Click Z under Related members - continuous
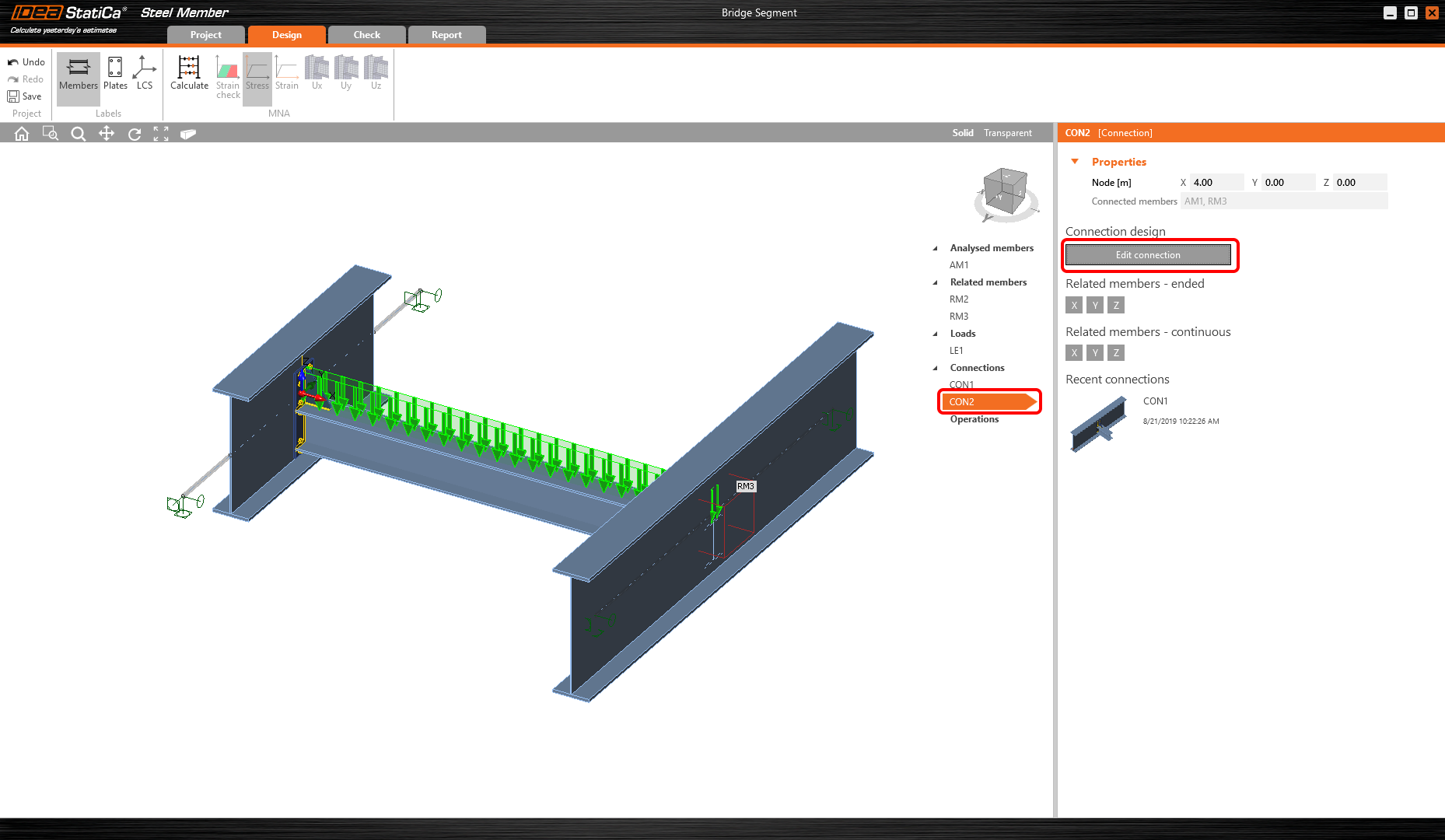Viewport: 1445px width, 840px height. tap(1116, 353)
